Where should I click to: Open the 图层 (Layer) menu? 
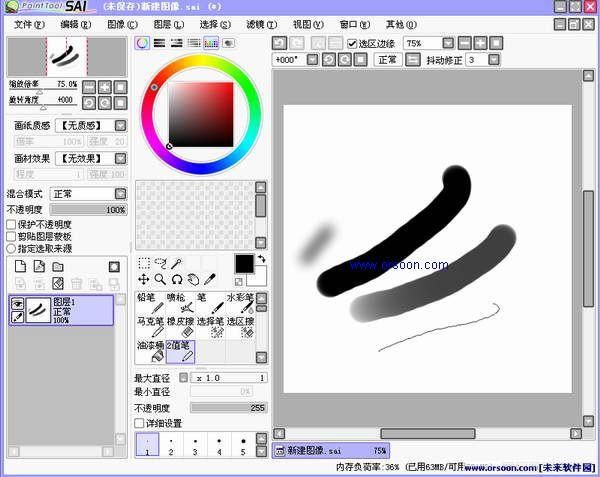(x=166, y=23)
